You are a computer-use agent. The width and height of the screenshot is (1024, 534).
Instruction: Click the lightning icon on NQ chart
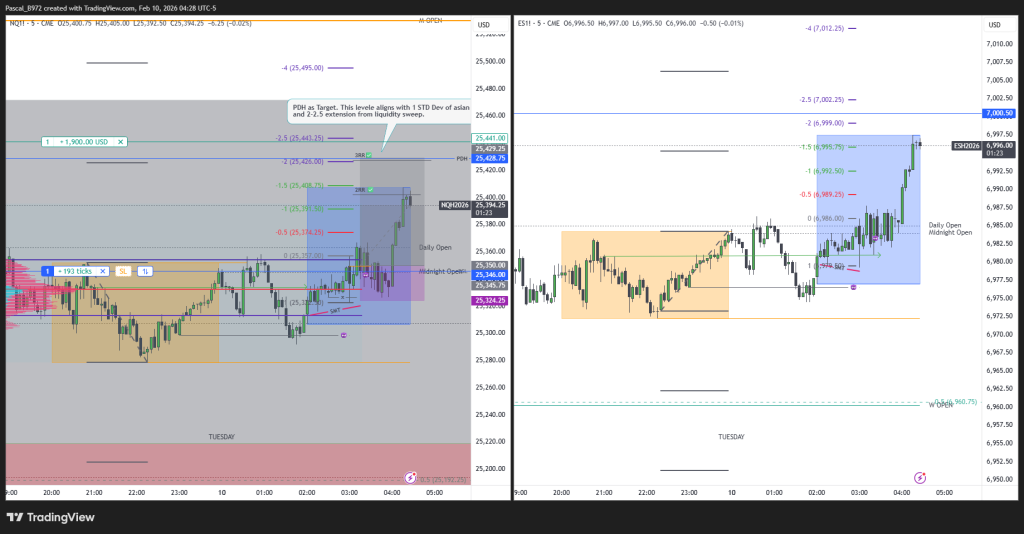click(409, 479)
